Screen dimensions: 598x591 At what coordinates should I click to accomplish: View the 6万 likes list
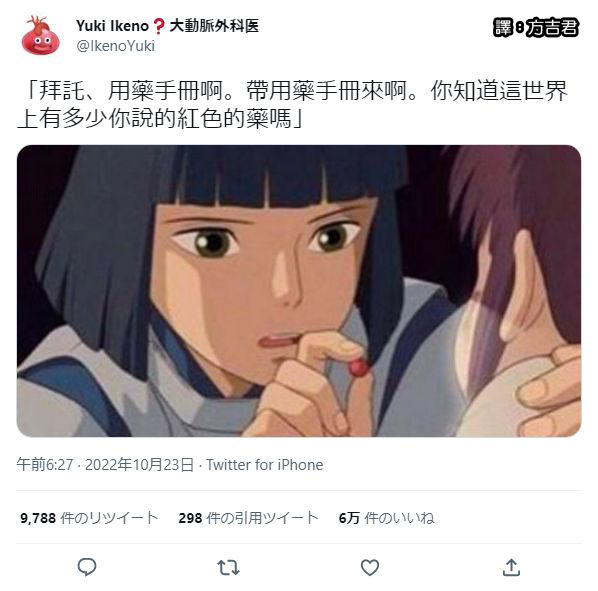(386, 518)
